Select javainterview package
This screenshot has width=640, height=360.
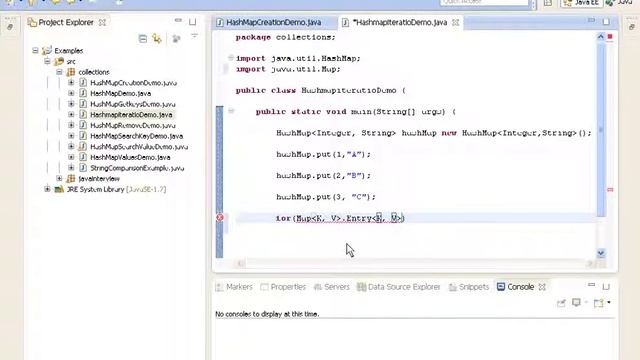coord(99,178)
